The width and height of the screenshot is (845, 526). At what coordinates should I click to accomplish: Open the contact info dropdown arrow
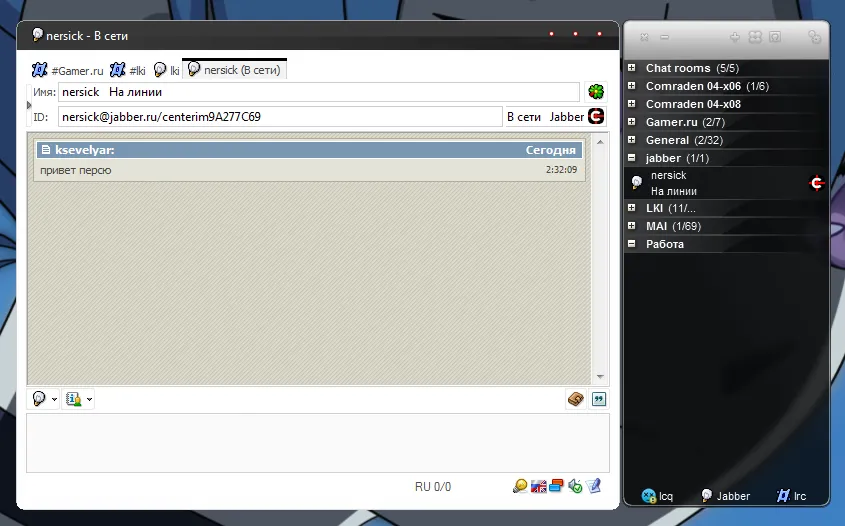click(x=89, y=400)
